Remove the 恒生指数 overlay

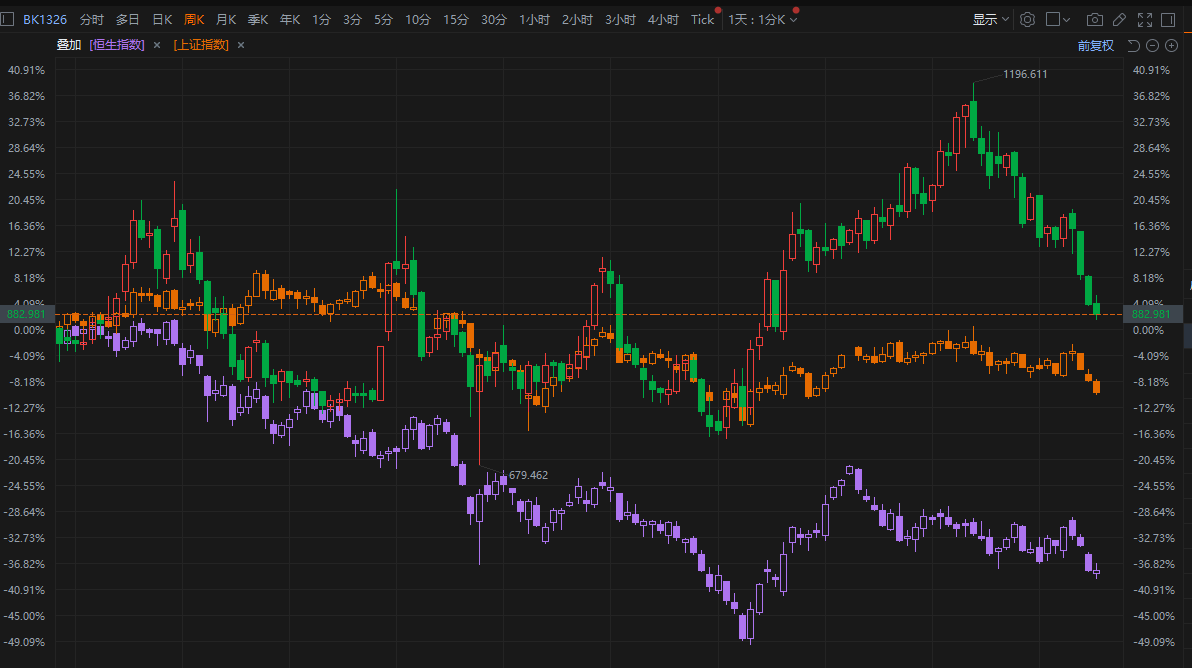(x=157, y=45)
